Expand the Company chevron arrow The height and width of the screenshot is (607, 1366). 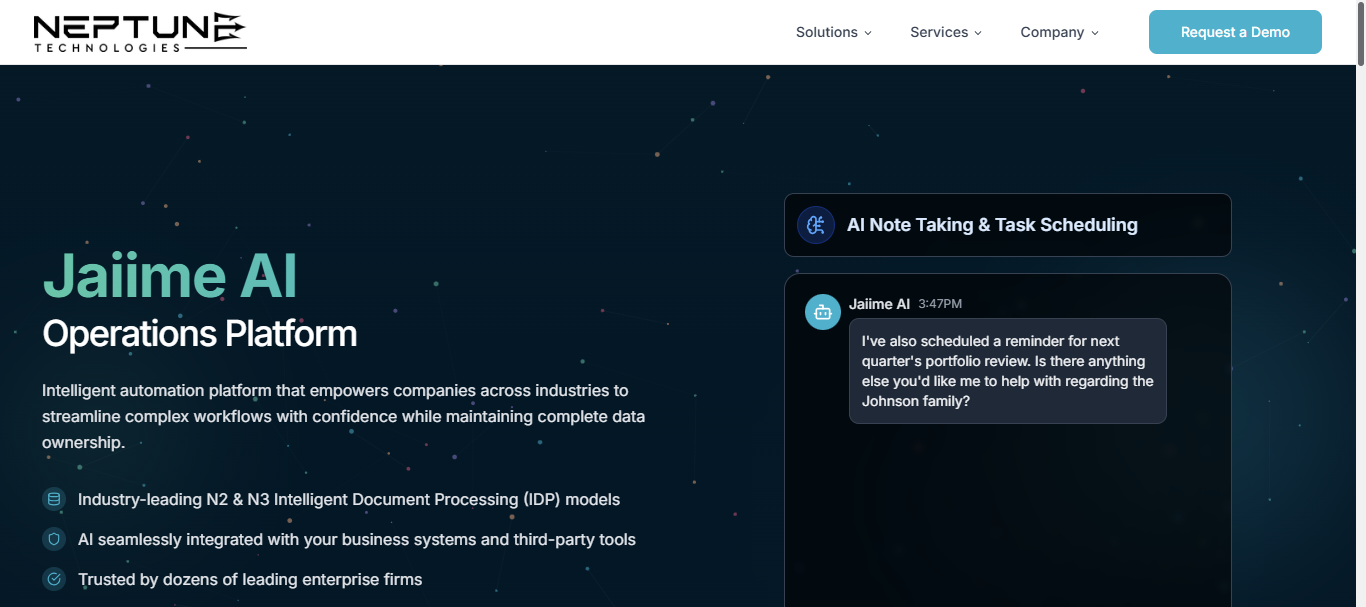pyautogui.click(x=1095, y=33)
